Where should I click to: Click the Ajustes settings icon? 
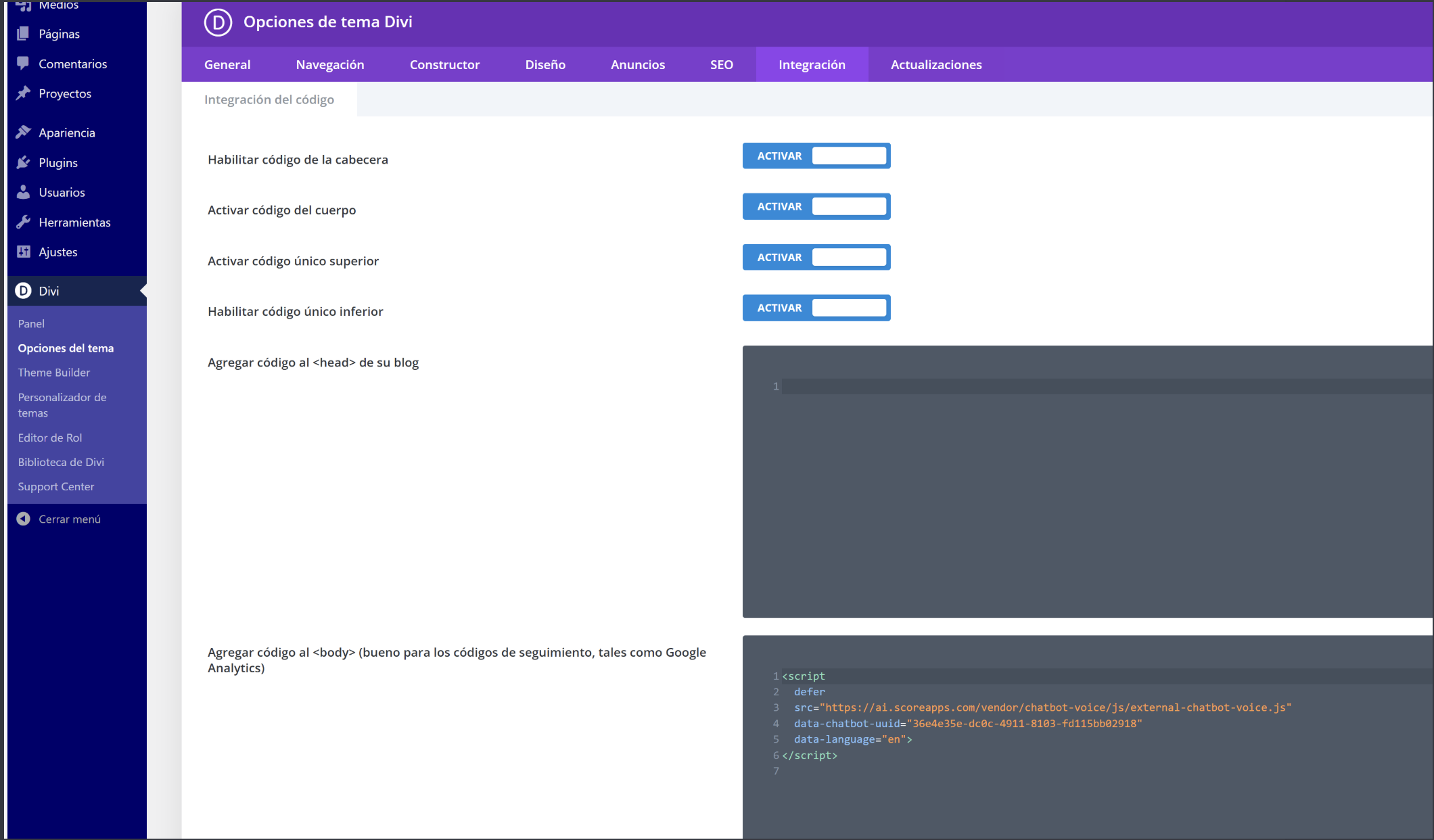[x=23, y=252]
